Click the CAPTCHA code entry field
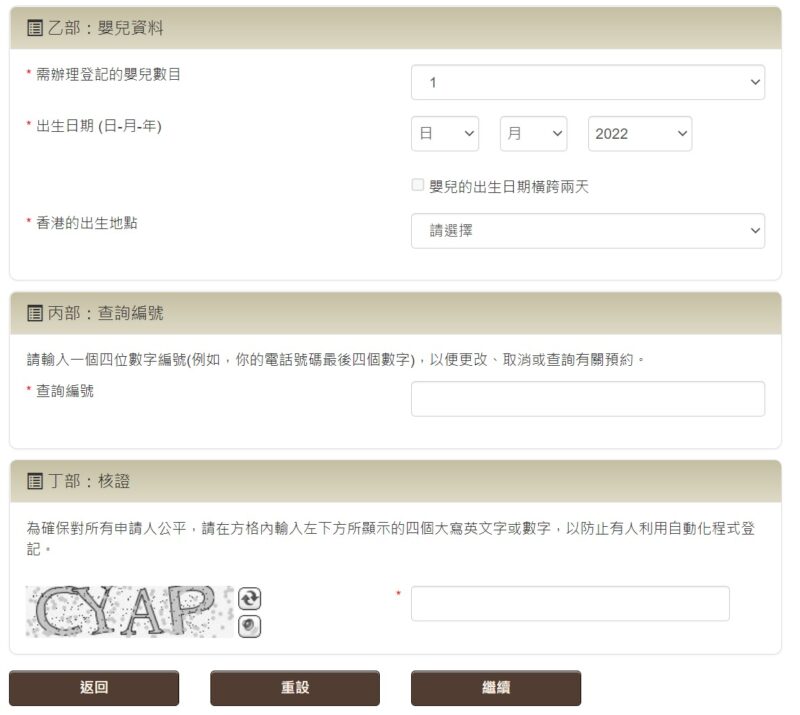The height and width of the screenshot is (715, 800). pos(569,603)
